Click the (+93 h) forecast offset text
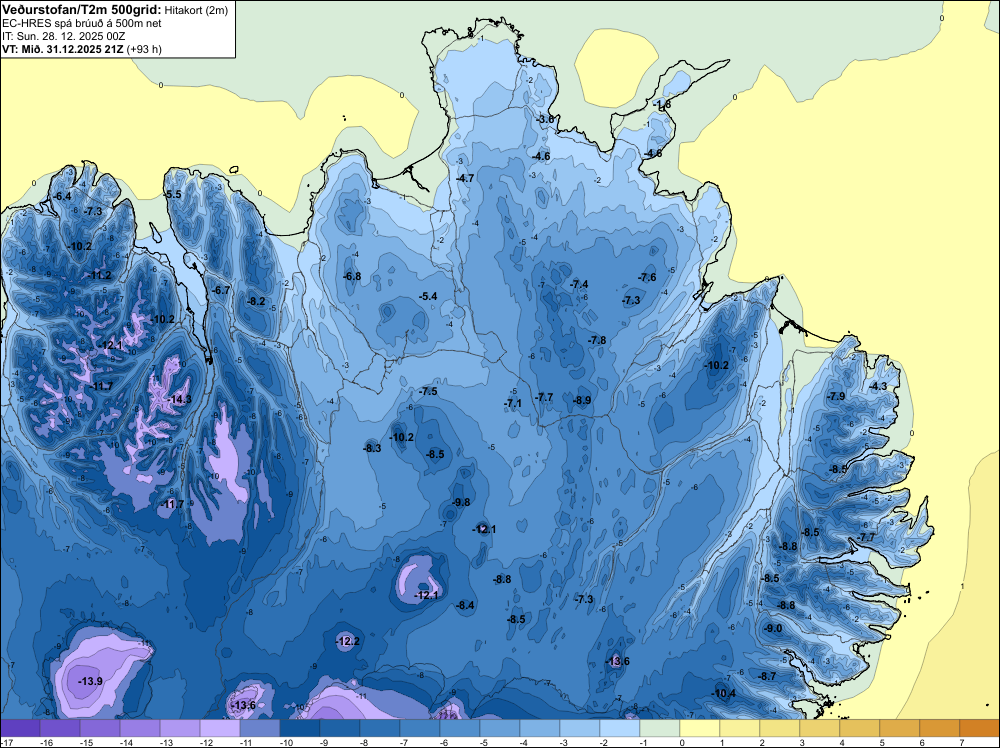The width and height of the screenshot is (1000, 748). tap(144, 49)
